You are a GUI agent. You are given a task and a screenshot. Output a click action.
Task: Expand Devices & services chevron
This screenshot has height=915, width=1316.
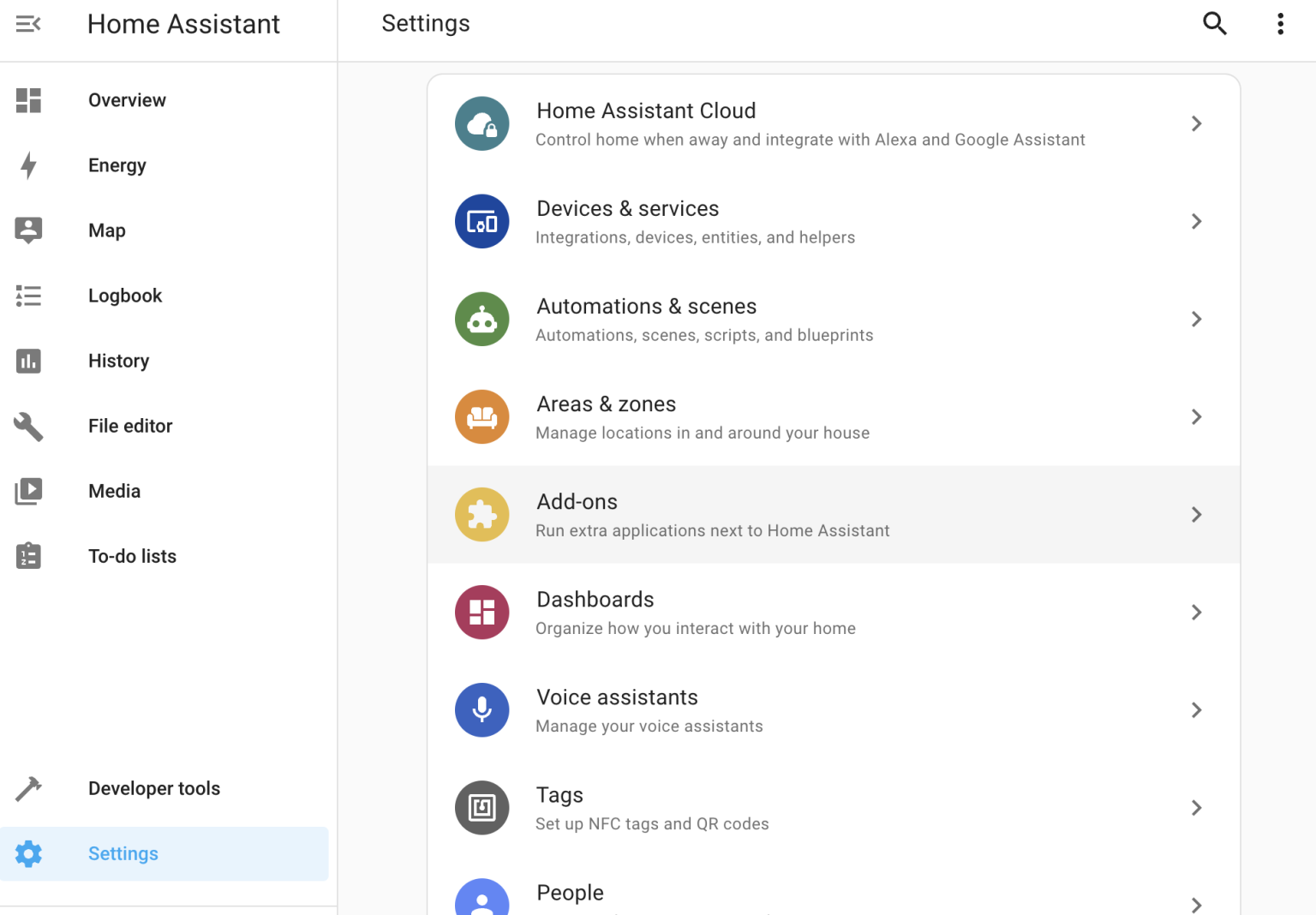(x=1196, y=221)
